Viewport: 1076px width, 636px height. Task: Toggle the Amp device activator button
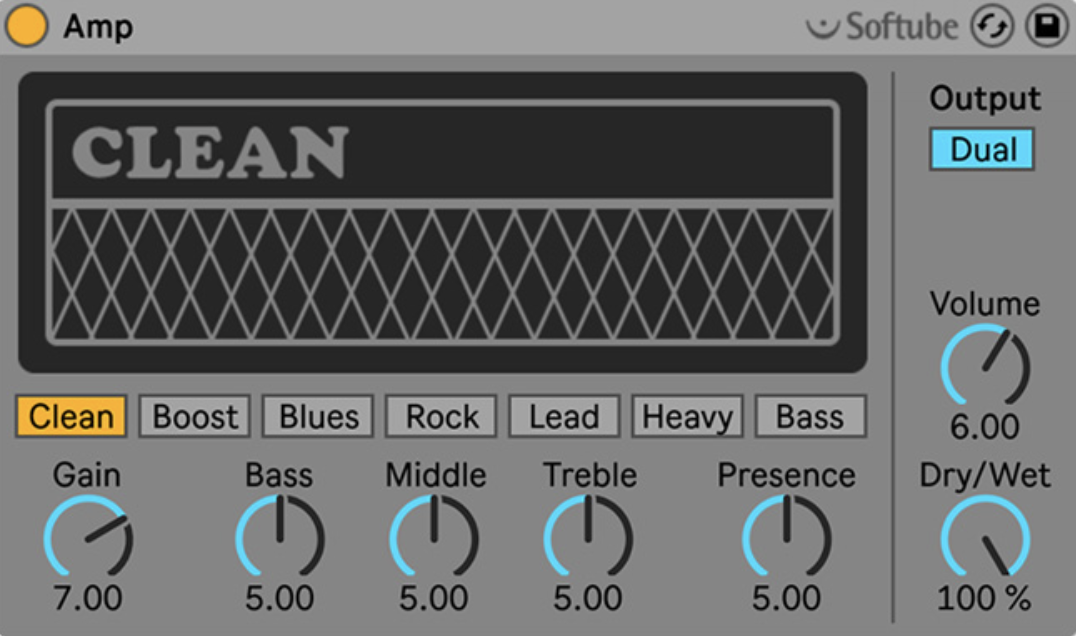[26, 25]
